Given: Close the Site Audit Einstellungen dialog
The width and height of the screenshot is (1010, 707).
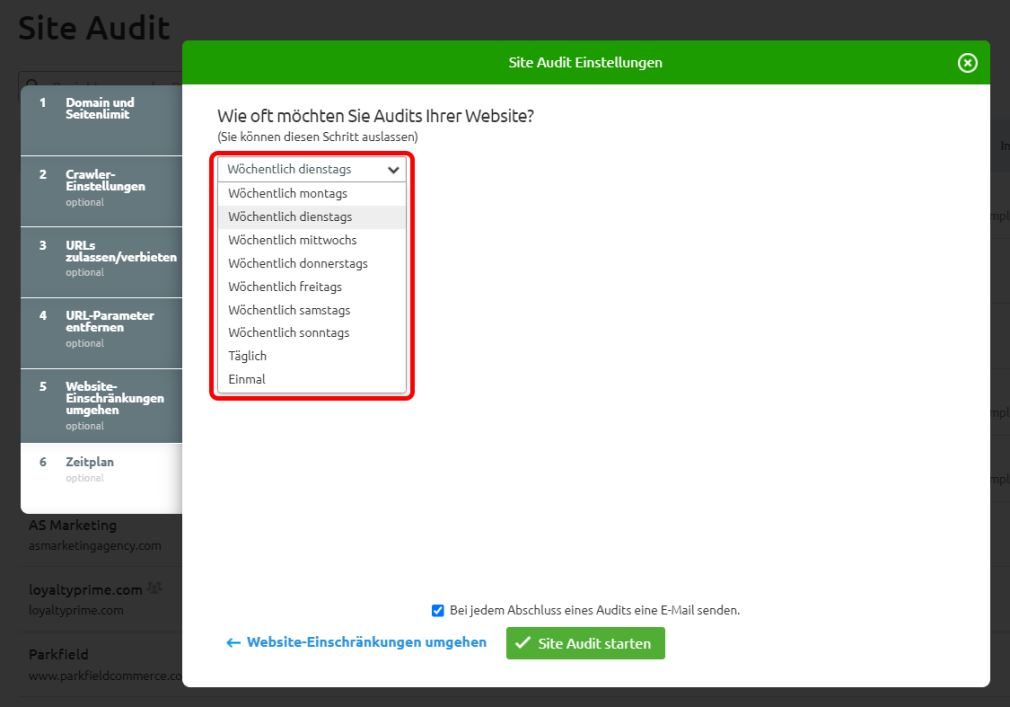Looking at the screenshot, I should (967, 63).
